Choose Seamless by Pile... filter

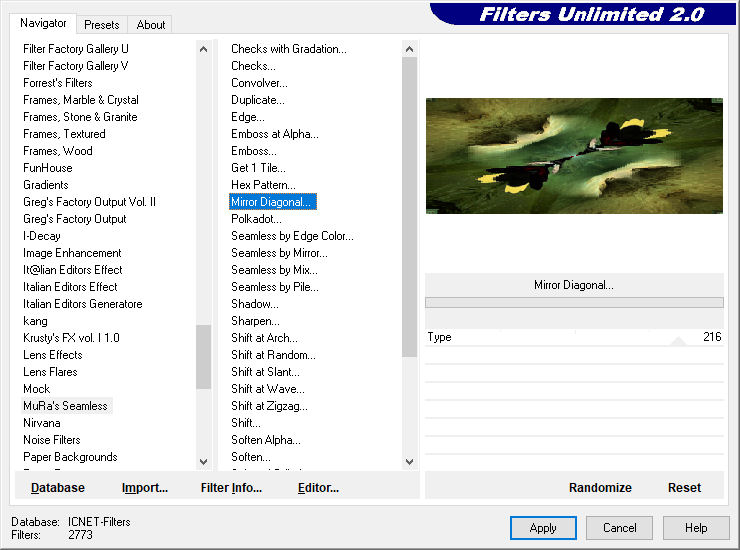click(275, 287)
